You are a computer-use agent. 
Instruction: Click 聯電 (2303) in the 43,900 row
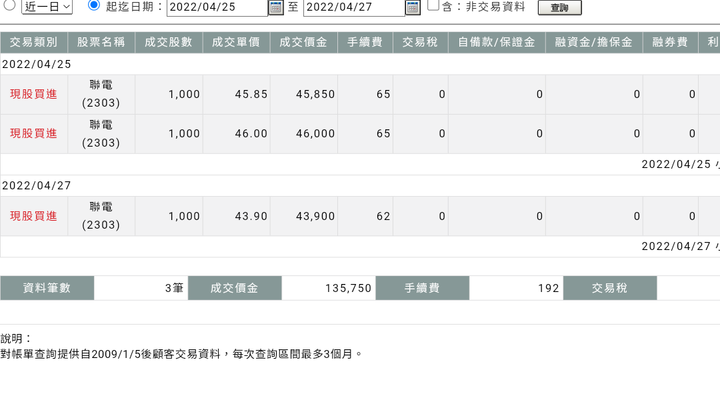pyautogui.click(x=101, y=216)
